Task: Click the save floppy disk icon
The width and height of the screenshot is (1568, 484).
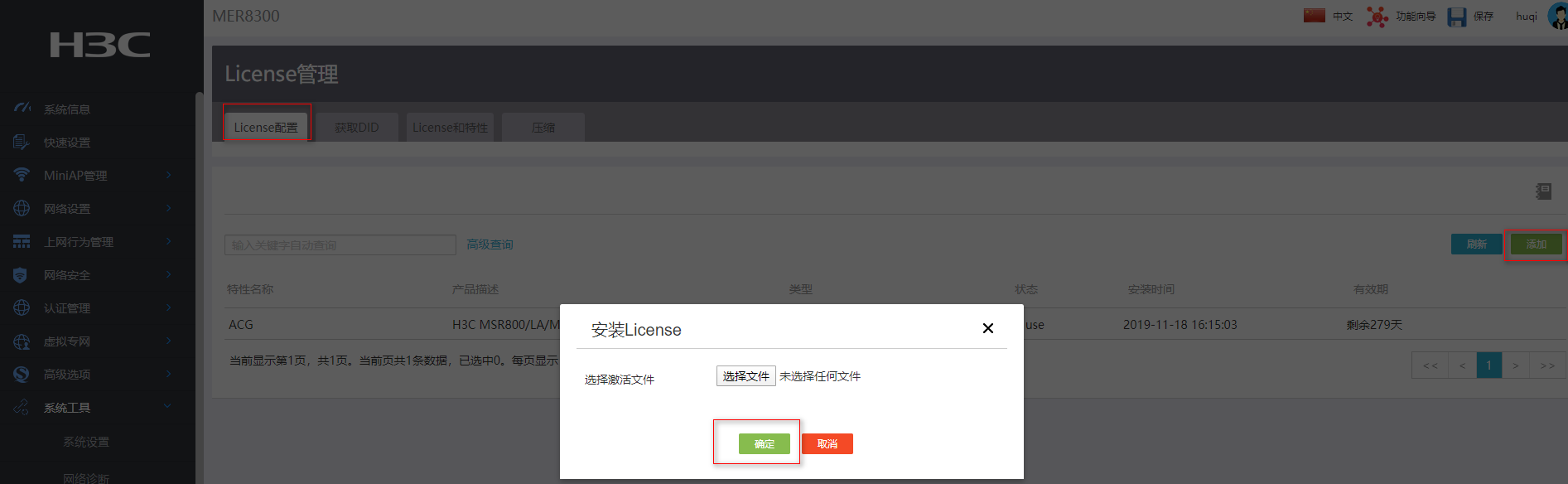Action: 1457,17
